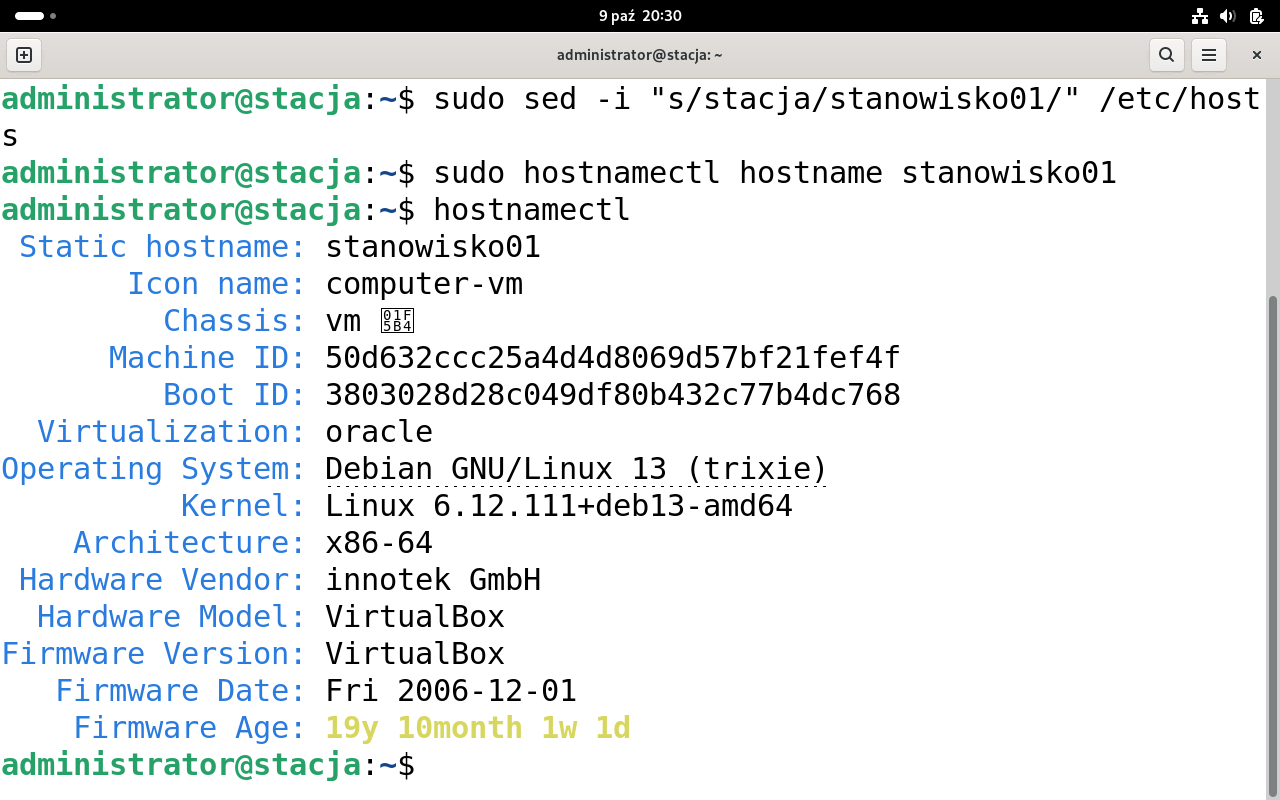Click 'VirtualBox' in the Firmware Version row

pos(415,654)
